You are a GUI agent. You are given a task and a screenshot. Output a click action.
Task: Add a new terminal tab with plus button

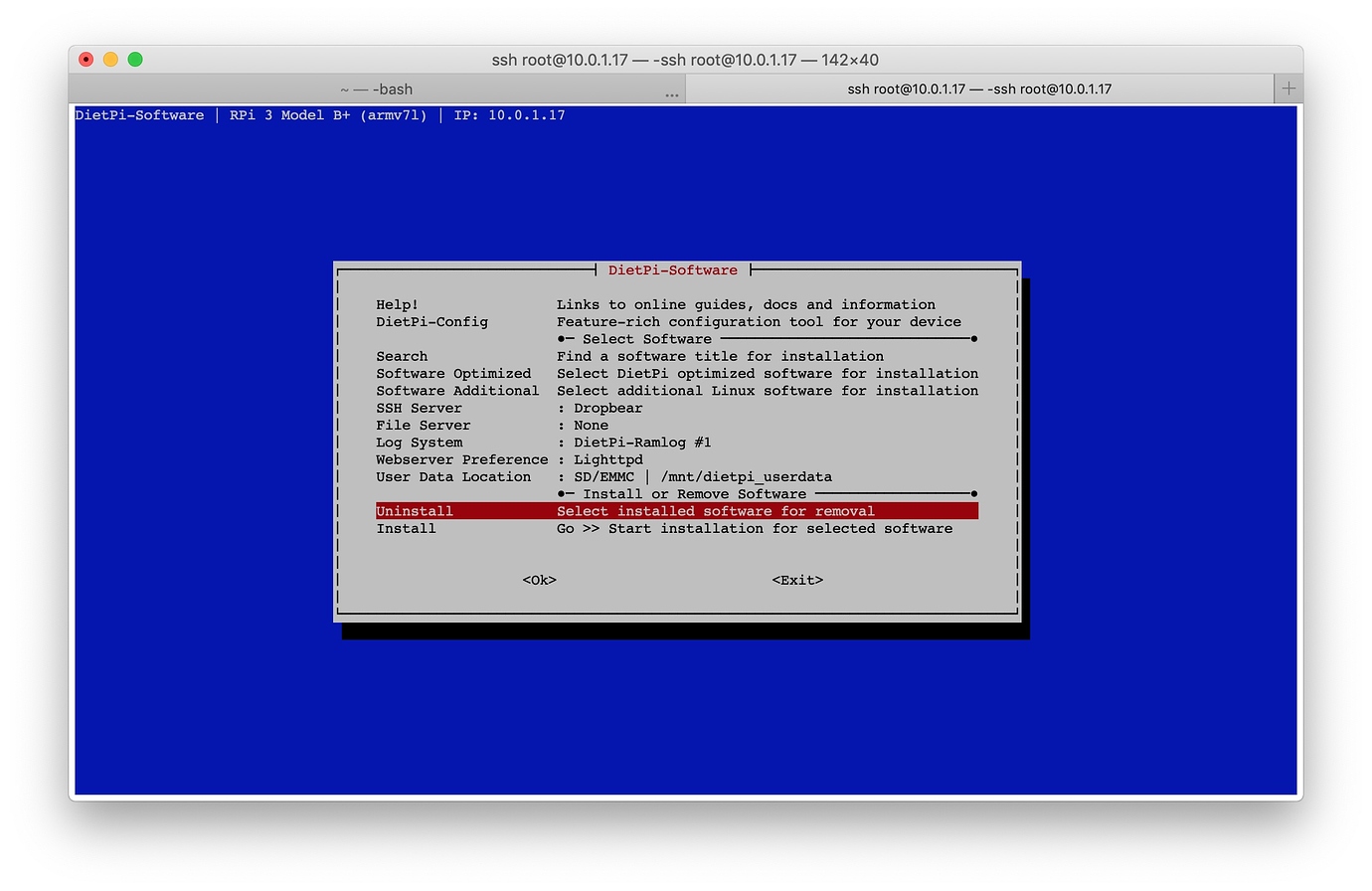1288,89
